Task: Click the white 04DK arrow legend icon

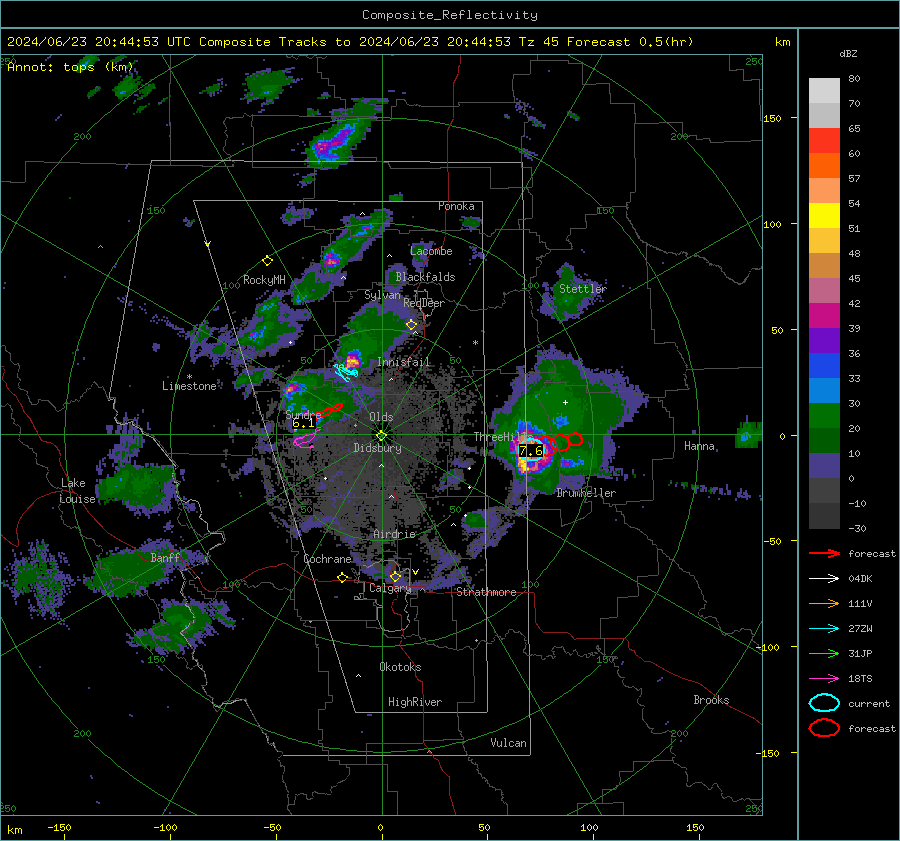Action: click(824, 579)
